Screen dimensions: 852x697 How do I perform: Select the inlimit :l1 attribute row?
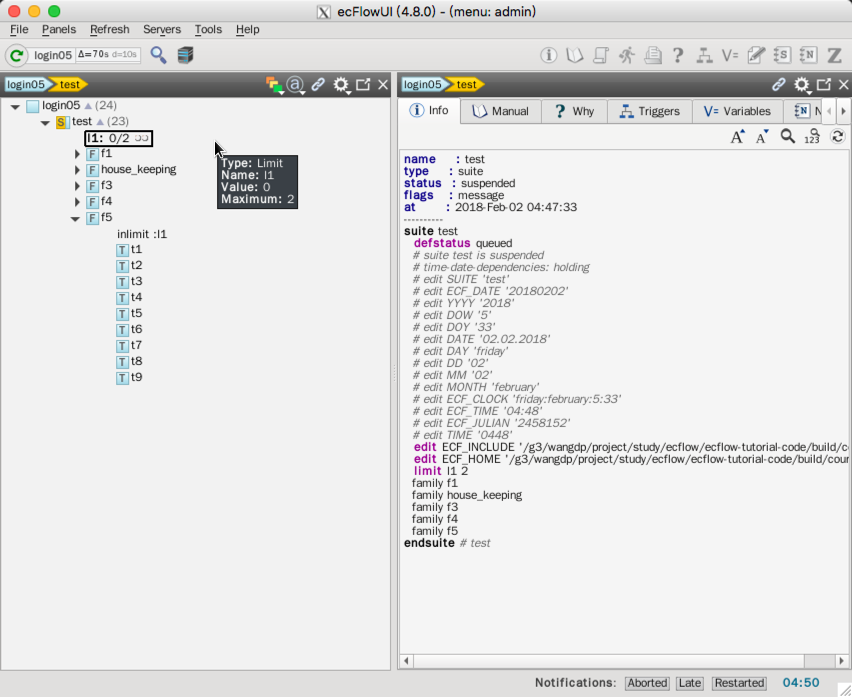pyautogui.click(x=142, y=234)
